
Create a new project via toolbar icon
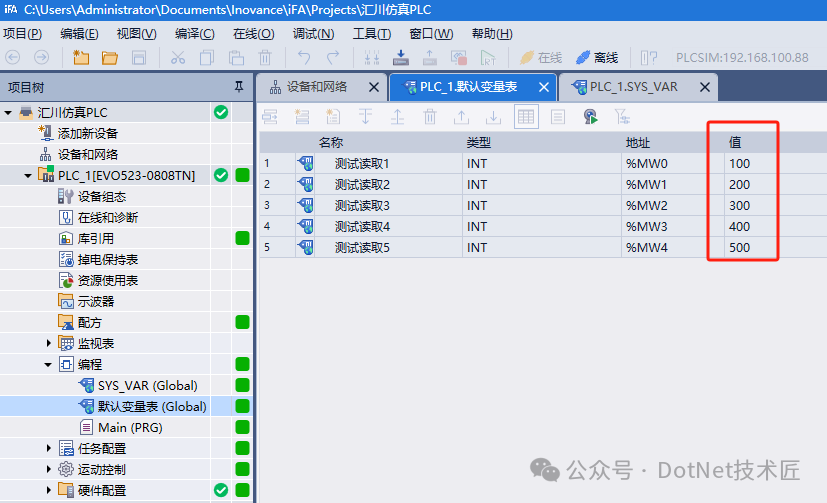[x=81, y=57]
